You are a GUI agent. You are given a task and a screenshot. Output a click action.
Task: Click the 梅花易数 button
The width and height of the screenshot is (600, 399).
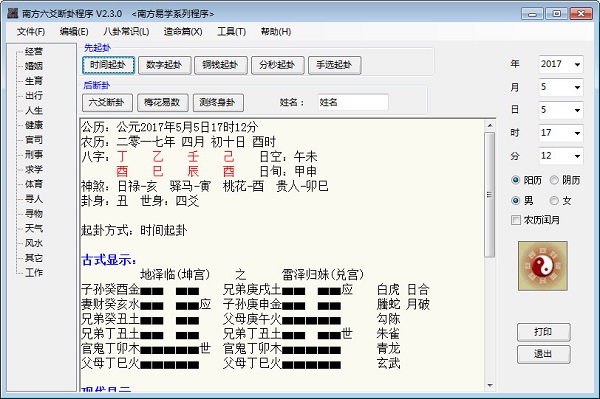[x=163, y=103]
